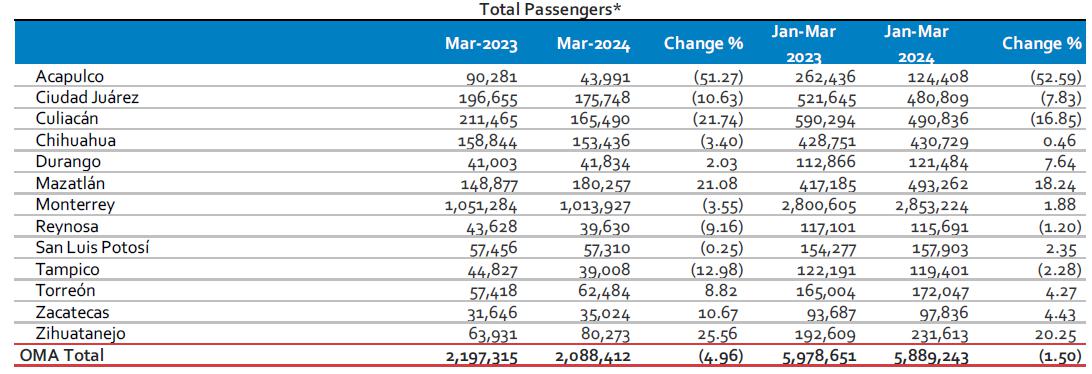Select the Durango row label
The image size is (1092, 374).
(x=68, y=162)
